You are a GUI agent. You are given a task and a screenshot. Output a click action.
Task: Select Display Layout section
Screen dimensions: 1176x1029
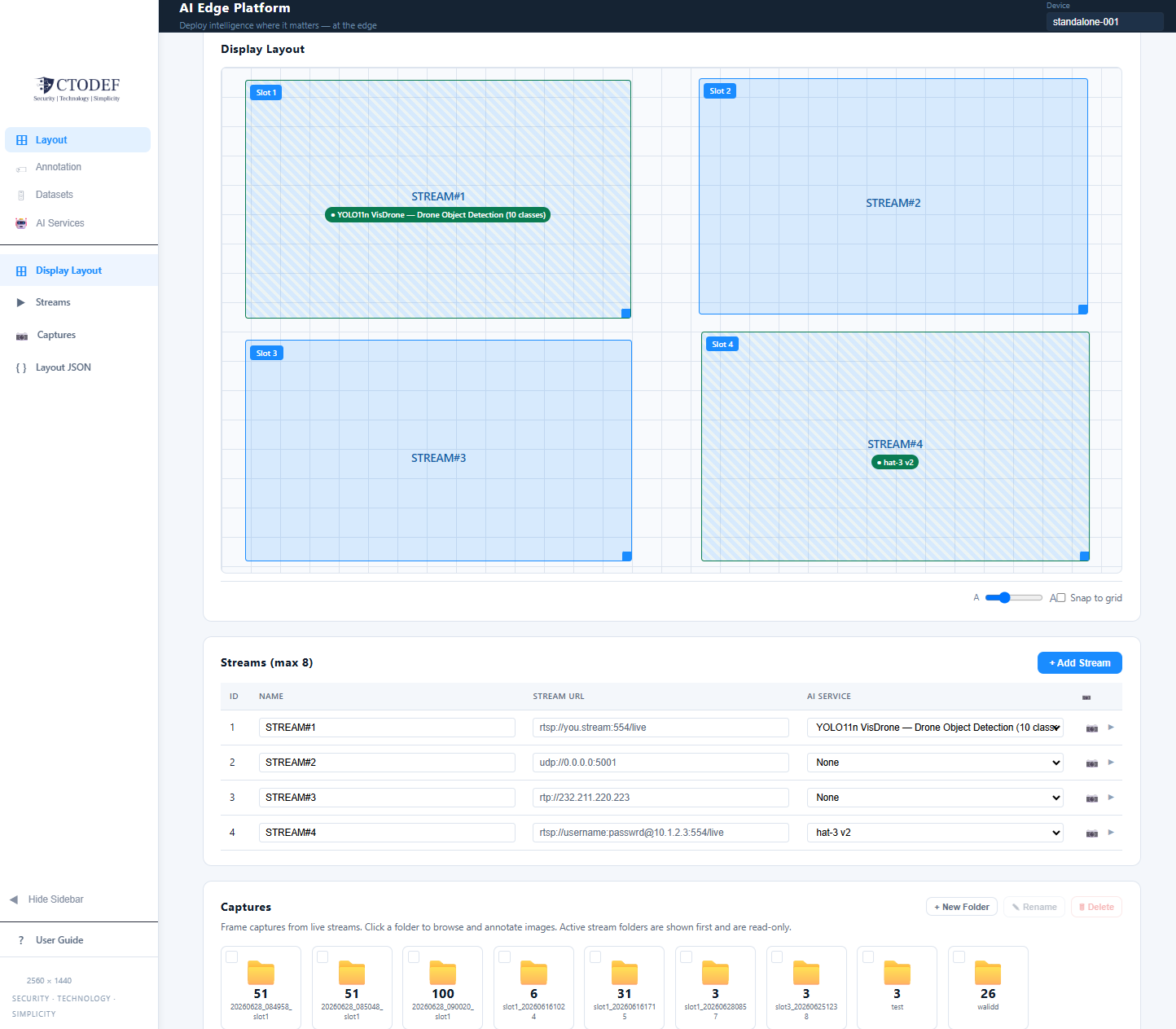pos(79,270)
